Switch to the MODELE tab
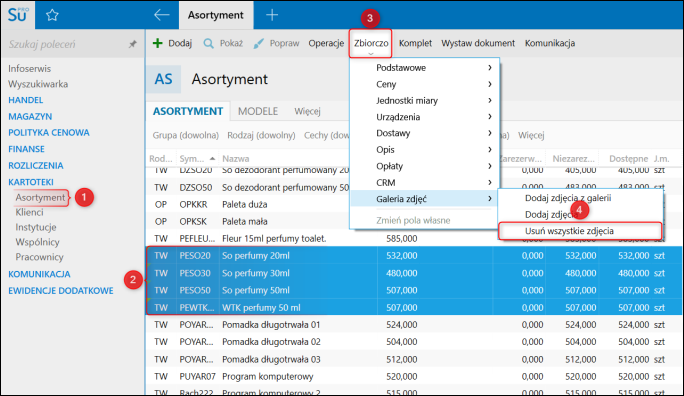Viewport: 684px width, 396px height. click(258, 111)
